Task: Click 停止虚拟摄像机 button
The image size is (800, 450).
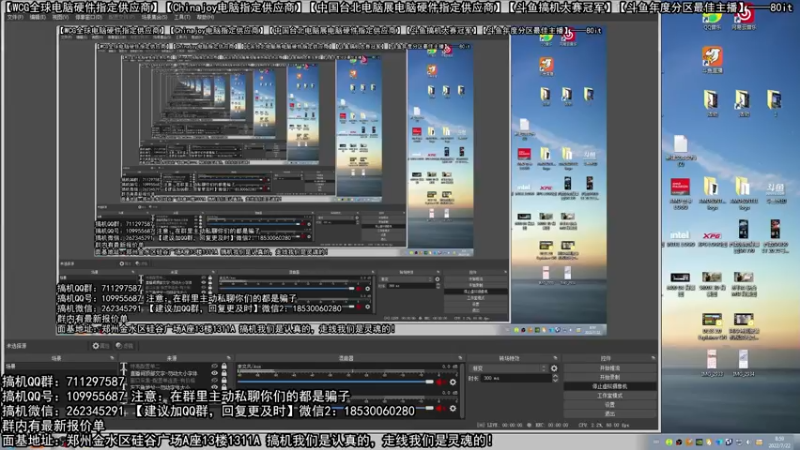Action: tap(610, 386)
